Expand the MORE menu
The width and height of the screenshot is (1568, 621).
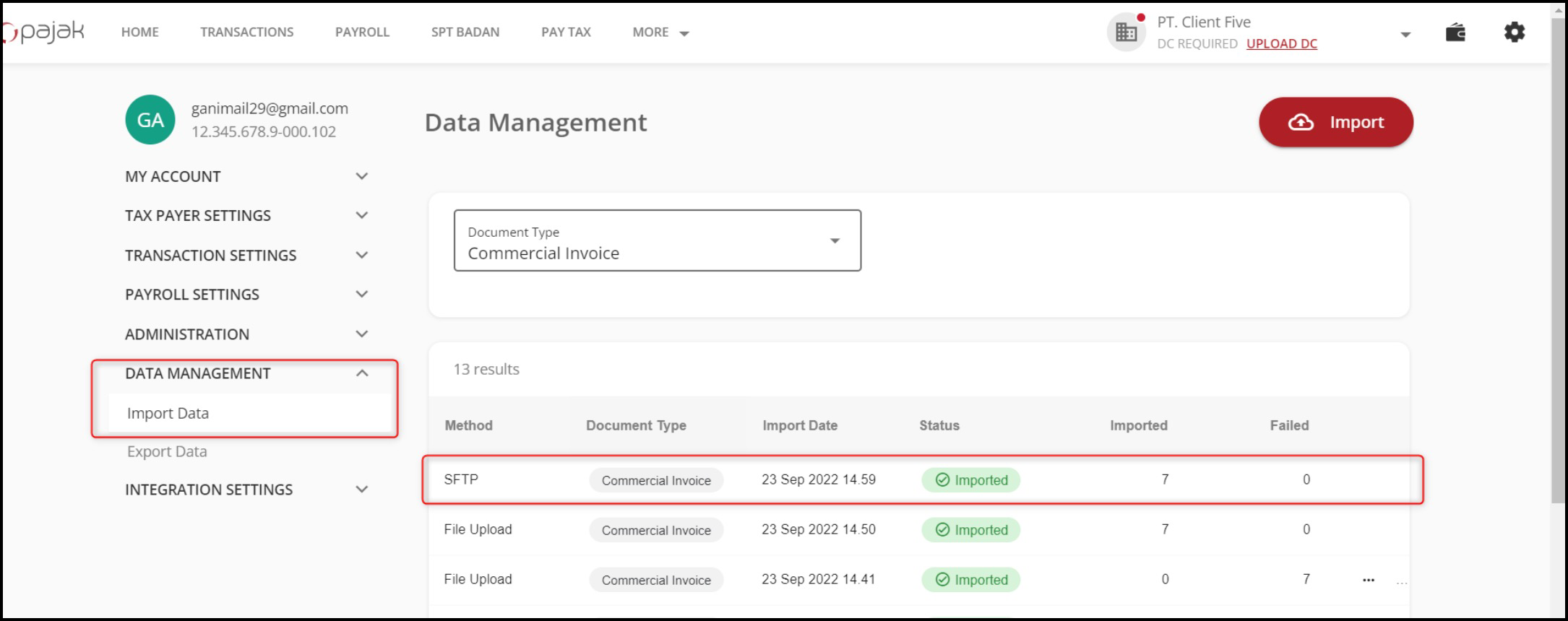(x=660, y=32)
